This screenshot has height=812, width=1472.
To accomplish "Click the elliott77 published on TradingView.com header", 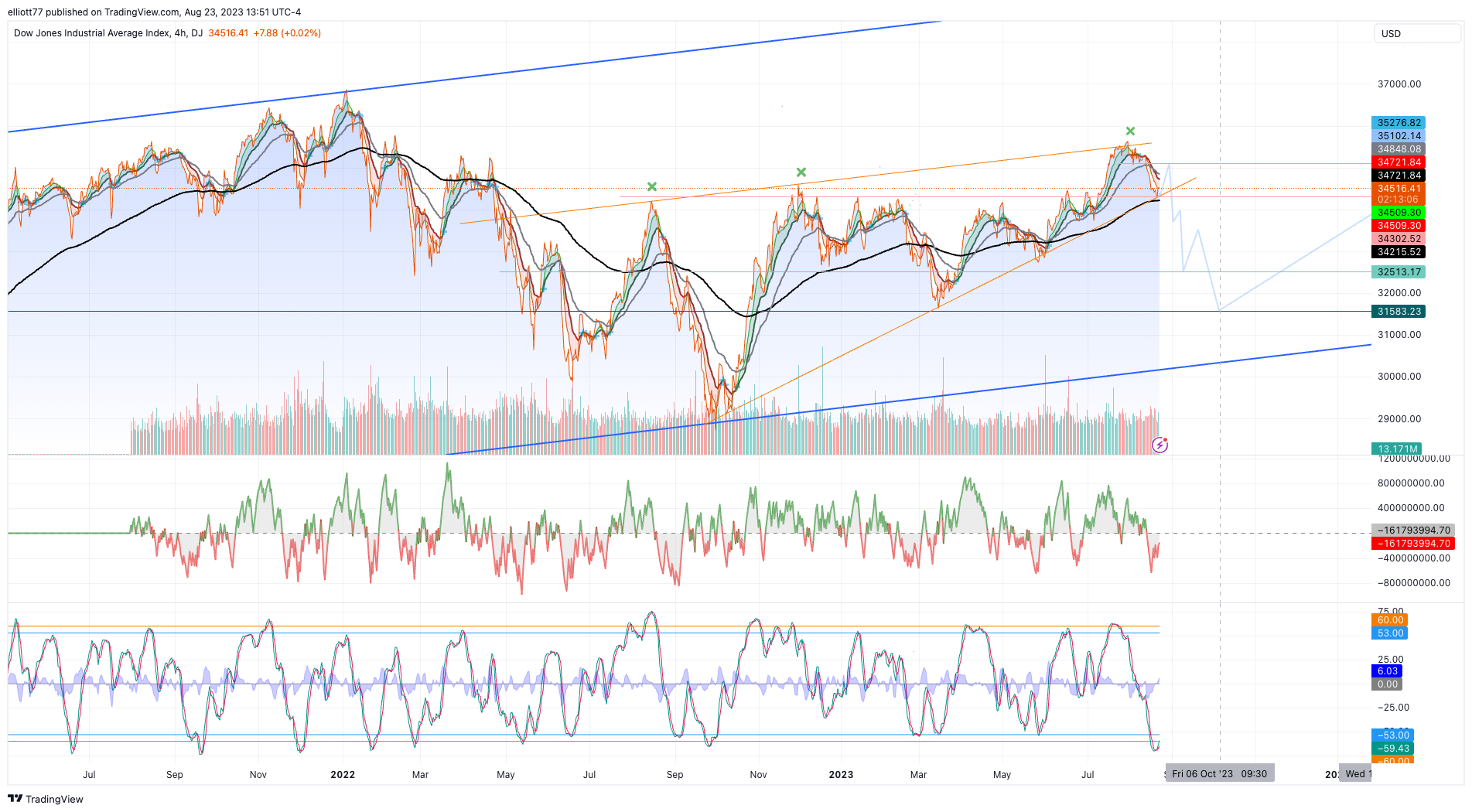I will pyautogui.click(x=155, y=12).
